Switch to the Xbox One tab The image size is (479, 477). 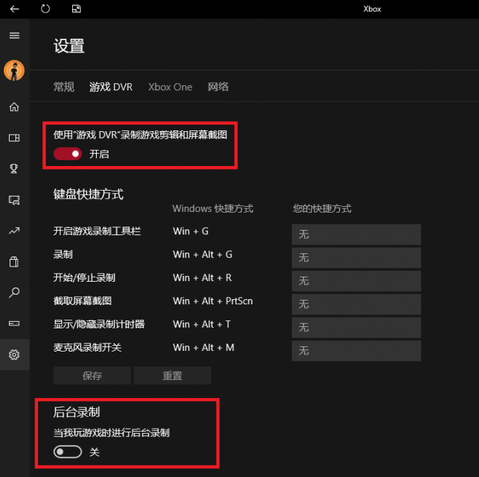point(170,87)
